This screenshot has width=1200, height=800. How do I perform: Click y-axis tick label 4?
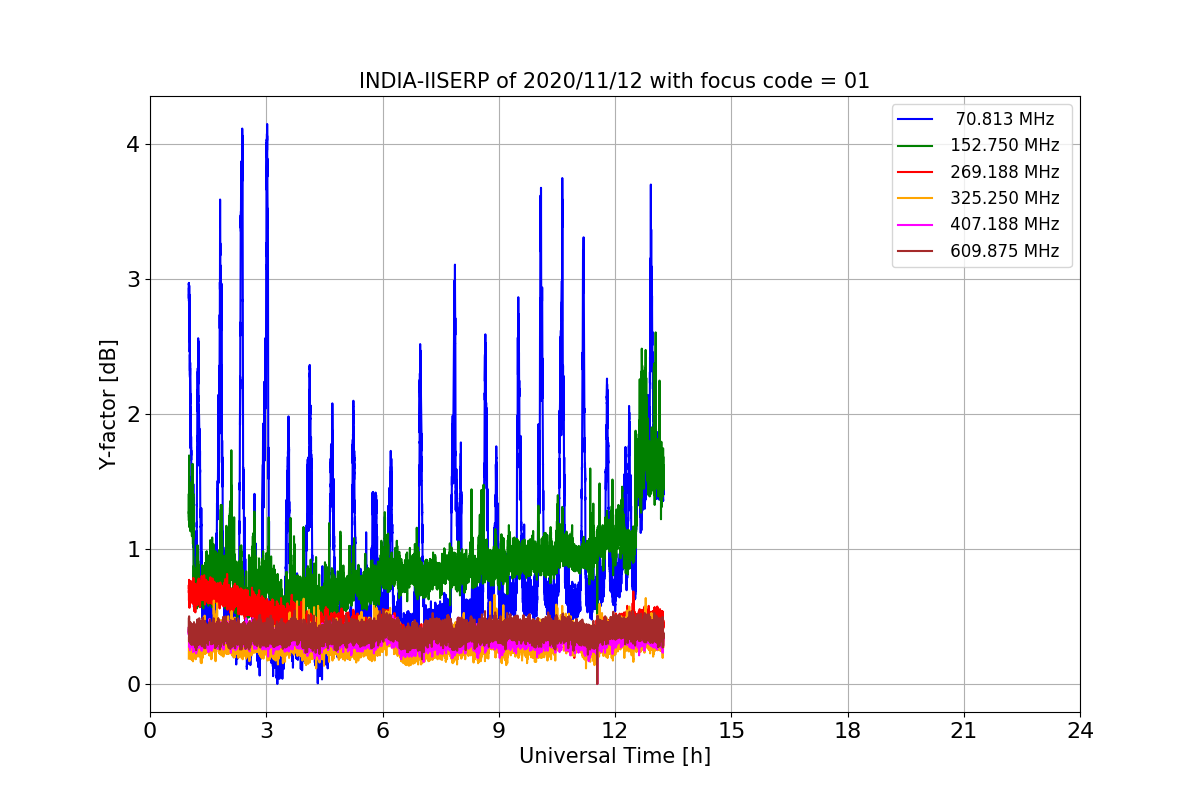pyautogui.click(x=133, y=144)
